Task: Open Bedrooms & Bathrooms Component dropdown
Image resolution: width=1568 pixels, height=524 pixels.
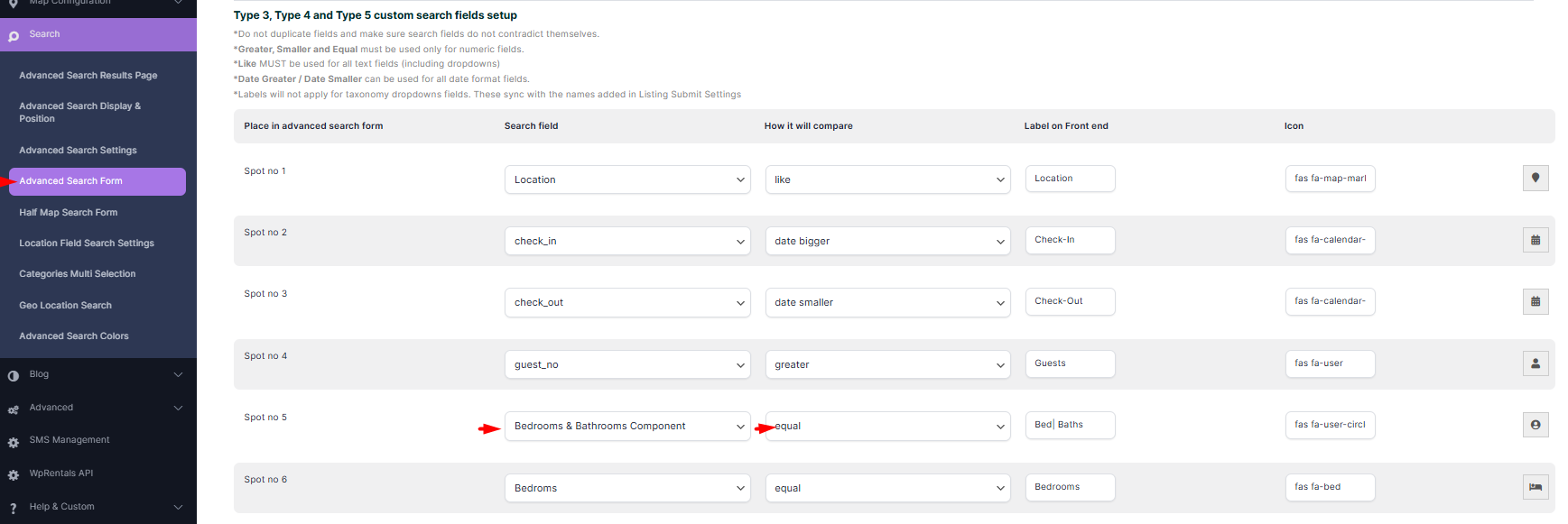Action: (x=626, y=426)
